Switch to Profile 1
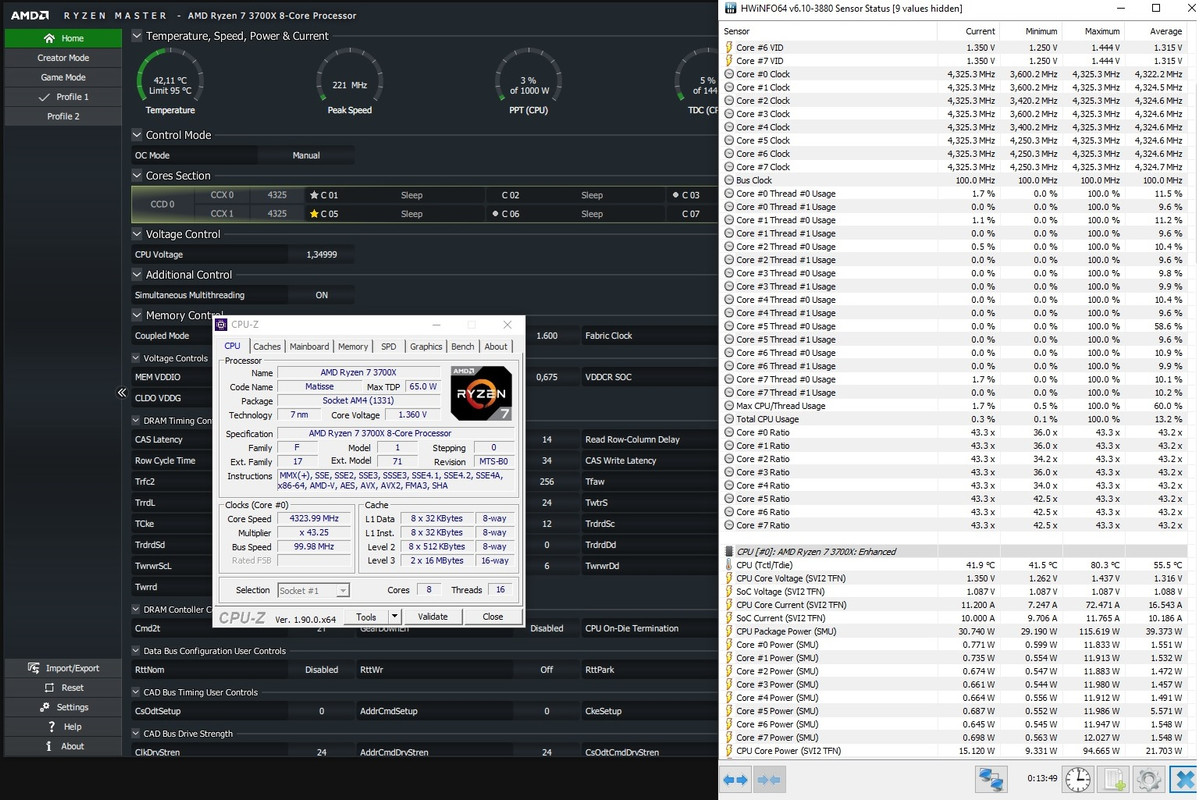1200x800 pixels. 63,97
